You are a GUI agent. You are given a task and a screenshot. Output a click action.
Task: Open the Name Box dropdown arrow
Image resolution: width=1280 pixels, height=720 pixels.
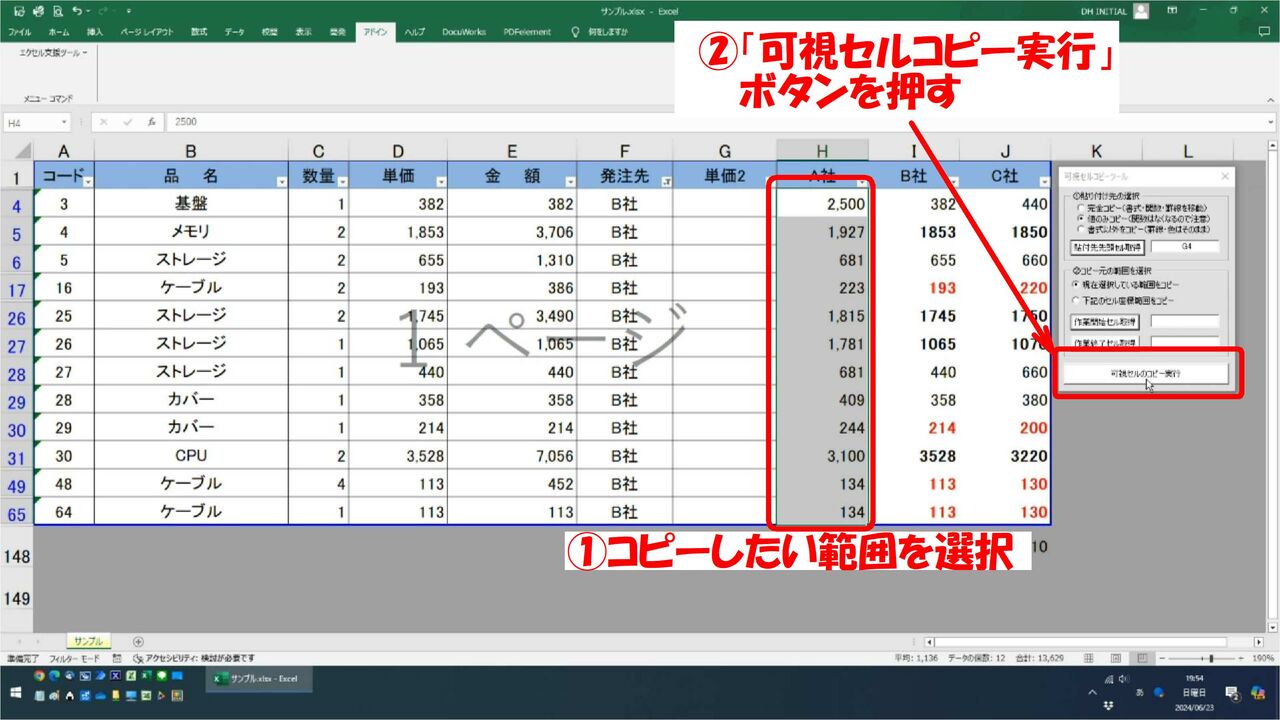pyautogui.click(x=65, y=122)
